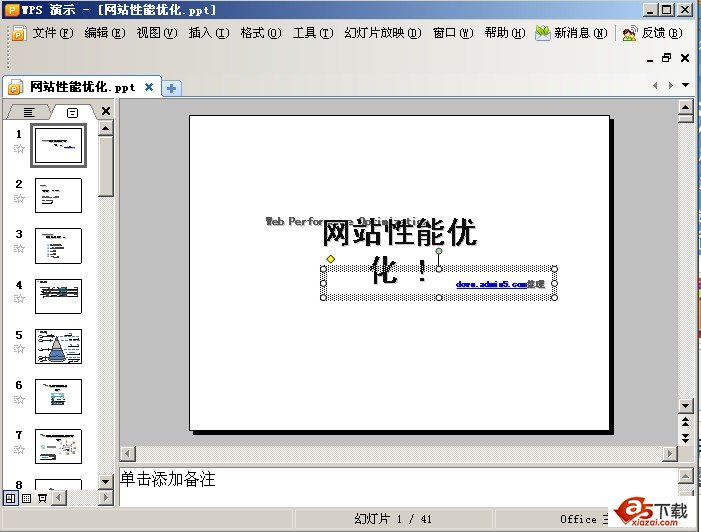Click the 反馈(B) feedback icon
The image size is (701, 532).
click(629, 33)
